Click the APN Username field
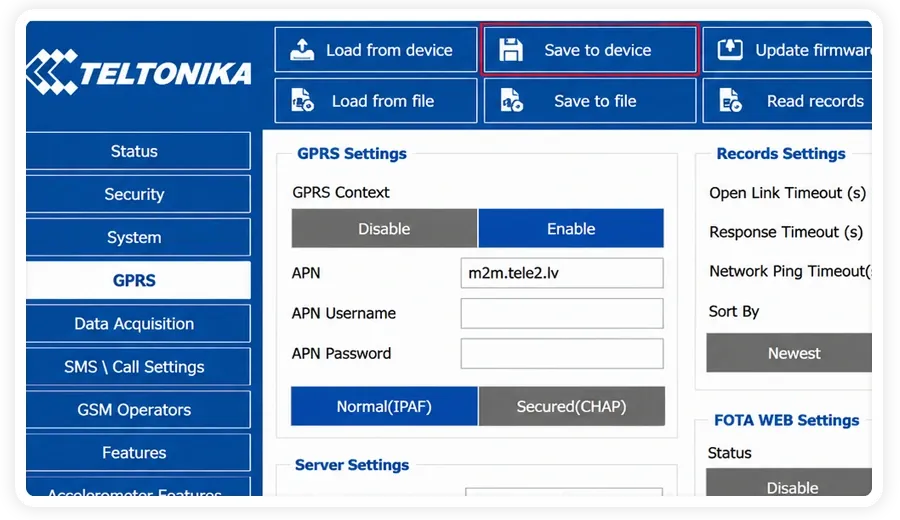Image resolution: width=900 pixels, height=520 pixels. pos(562,313)
